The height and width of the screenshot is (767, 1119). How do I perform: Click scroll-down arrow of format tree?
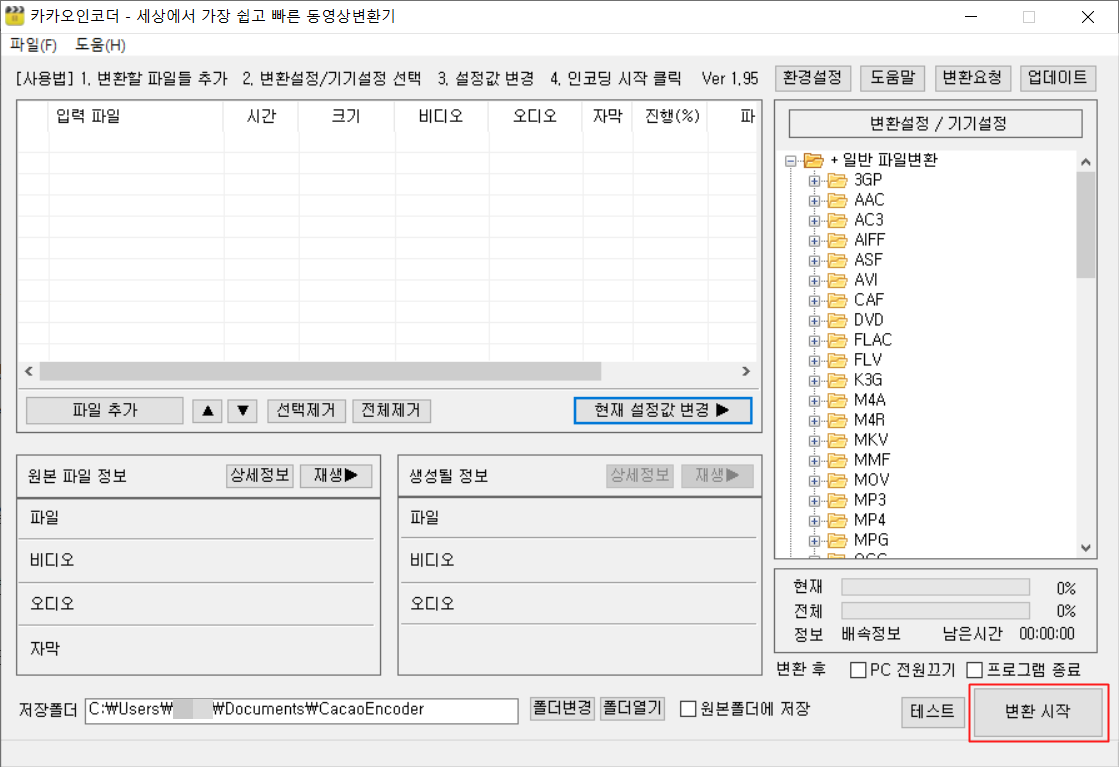(x=1085, y=548)
